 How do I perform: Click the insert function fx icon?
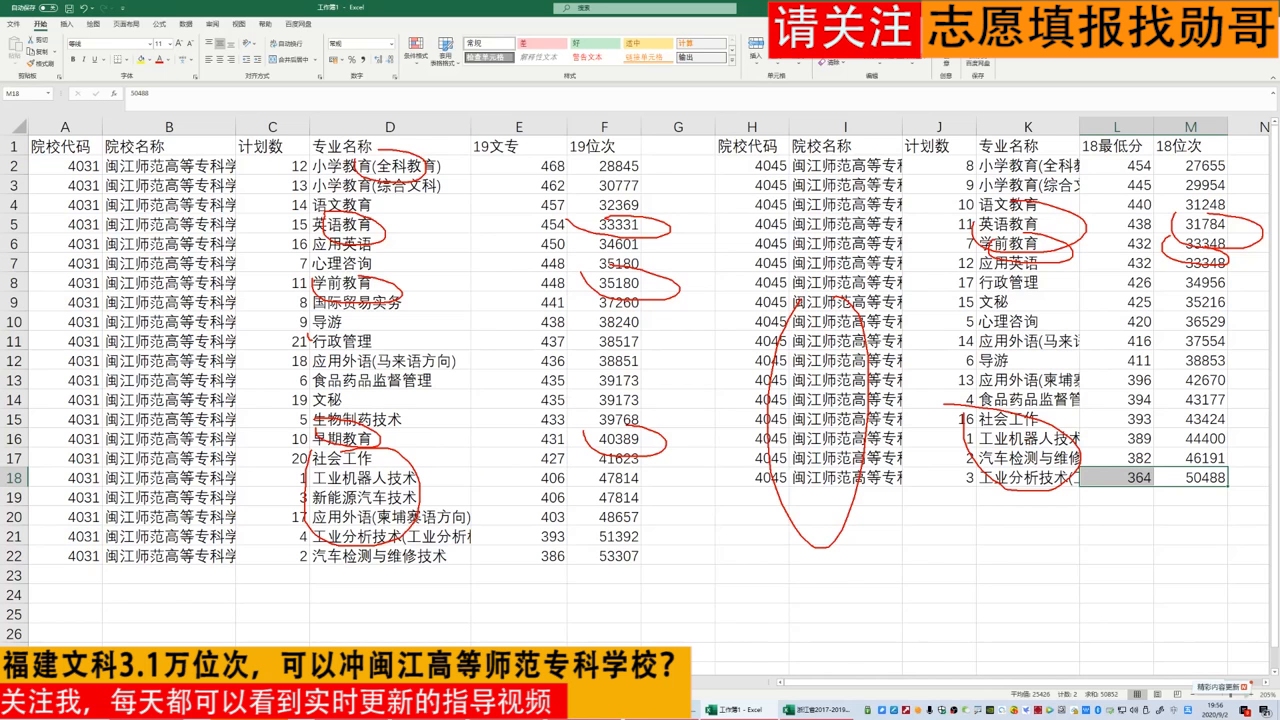tap(114, 94)
